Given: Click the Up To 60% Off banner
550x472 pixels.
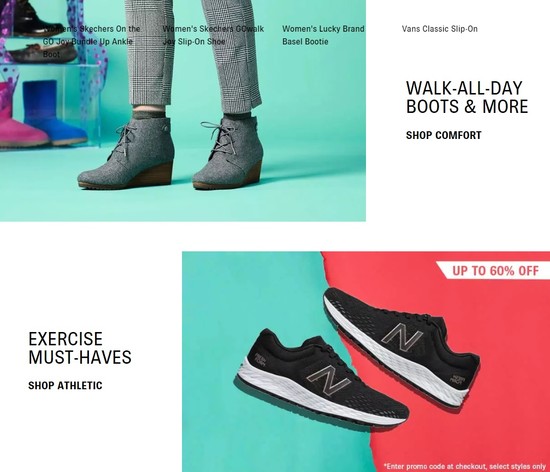Looking at the screenshot, I should [493, 270].
